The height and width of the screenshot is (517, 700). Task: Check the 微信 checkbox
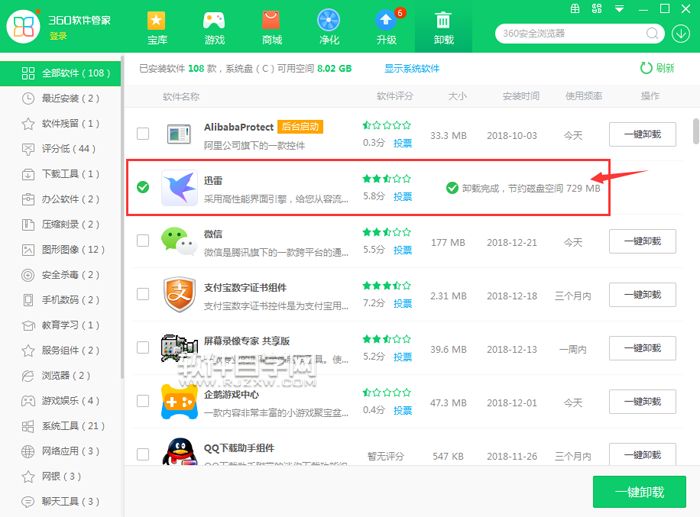click(143, 241)
